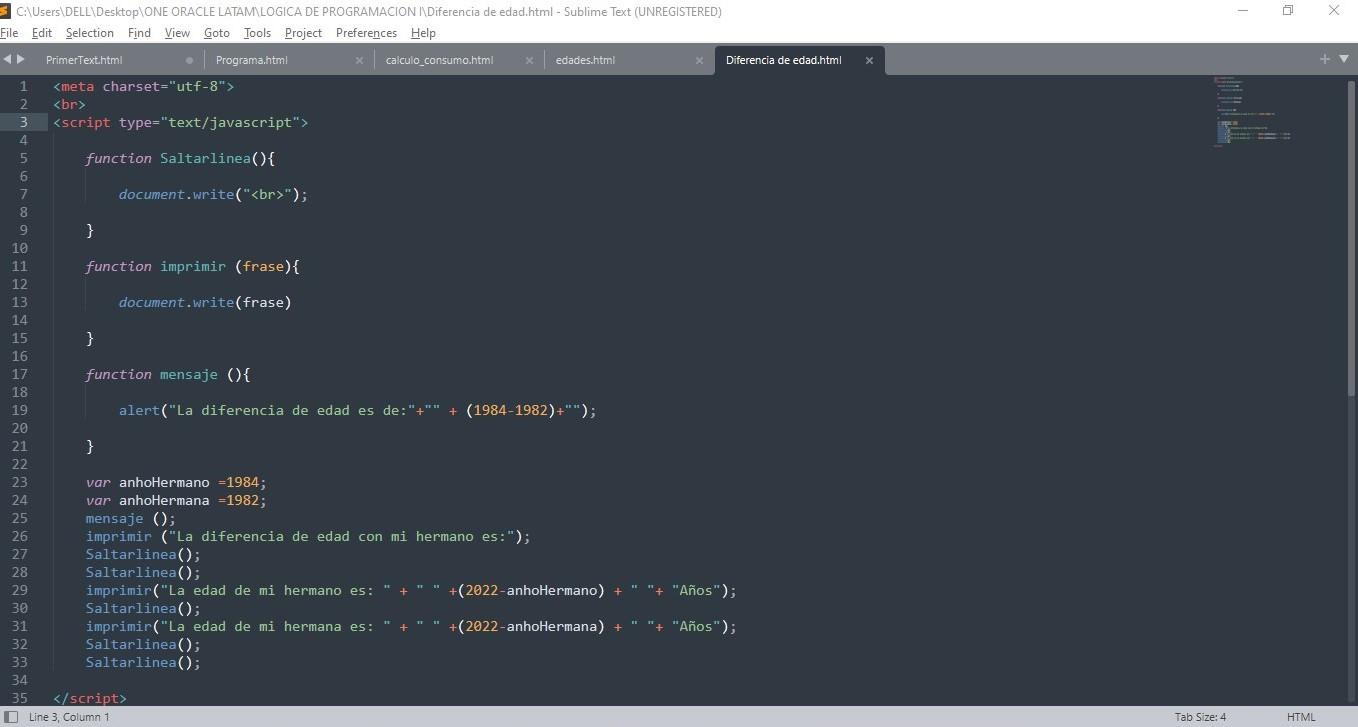Screen dimensions: 1358x727
Task: Switch to the calculo_consumo.html tab
Action: coord(439,60)
